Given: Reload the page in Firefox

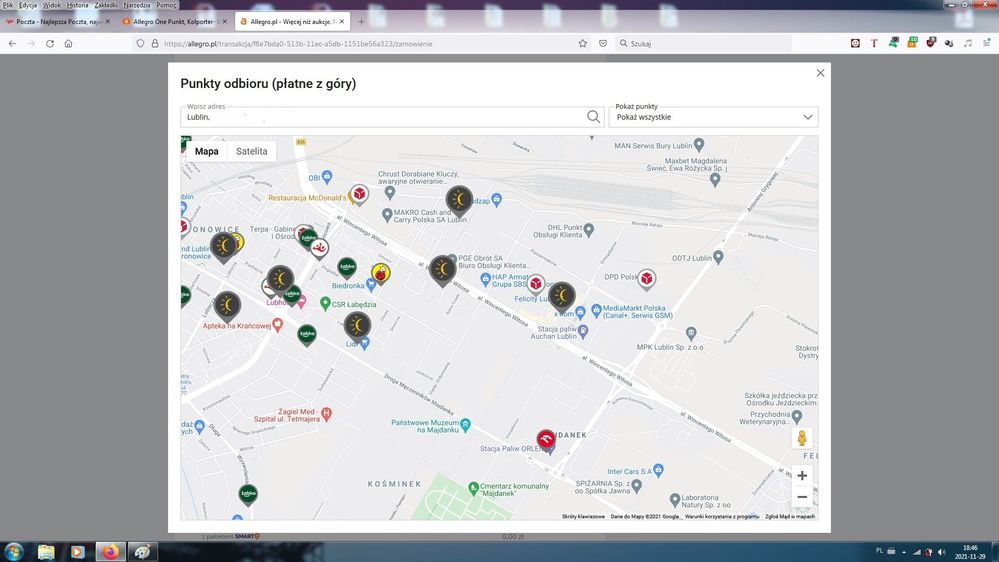Looking at the screenshot, I should (x=50, y=43).
